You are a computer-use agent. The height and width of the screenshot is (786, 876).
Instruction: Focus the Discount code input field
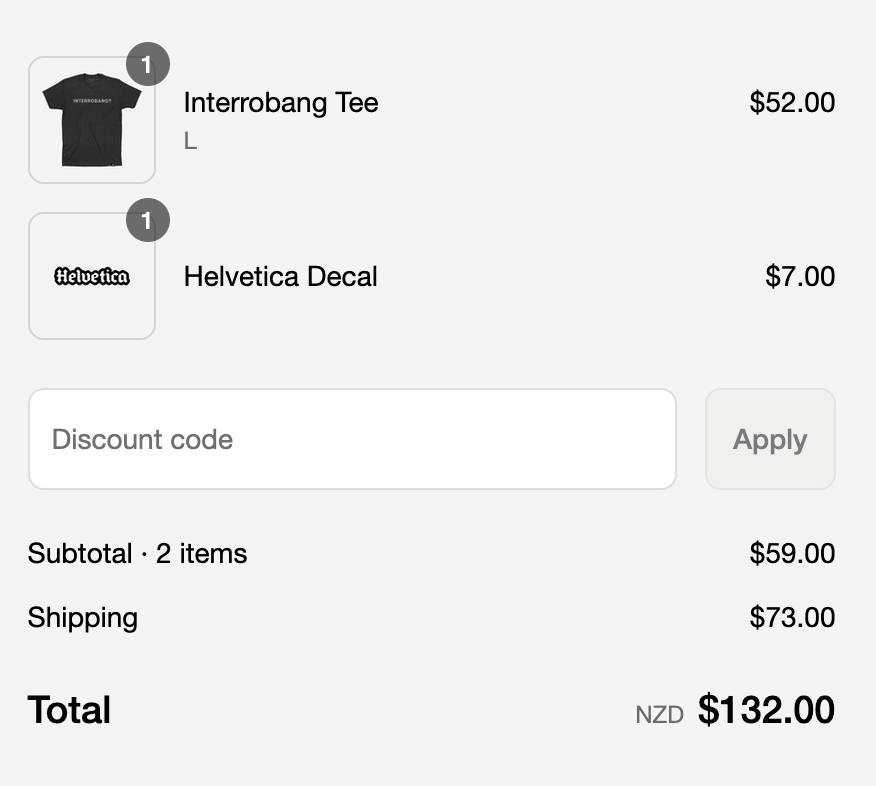[x=353, y=439]
